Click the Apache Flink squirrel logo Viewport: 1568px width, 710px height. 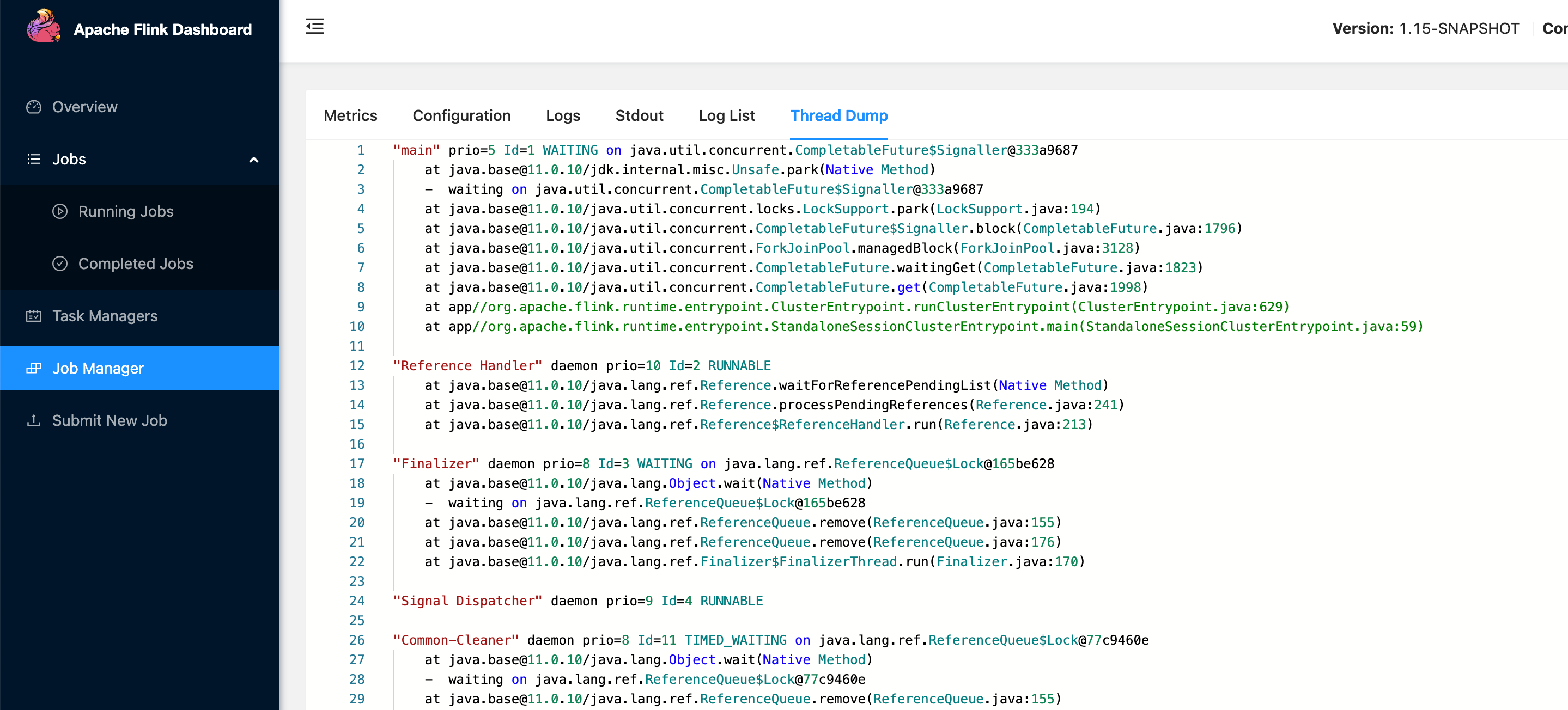[43, 26]
